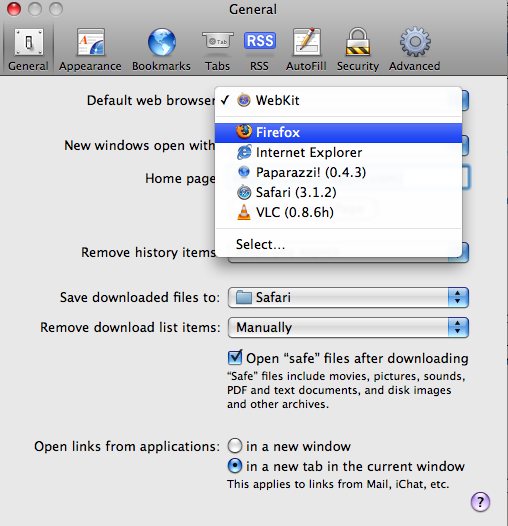This screenshot has width=508, height=526.
Task: Open the Remove download list items dropdown
Action: (348, 327)
